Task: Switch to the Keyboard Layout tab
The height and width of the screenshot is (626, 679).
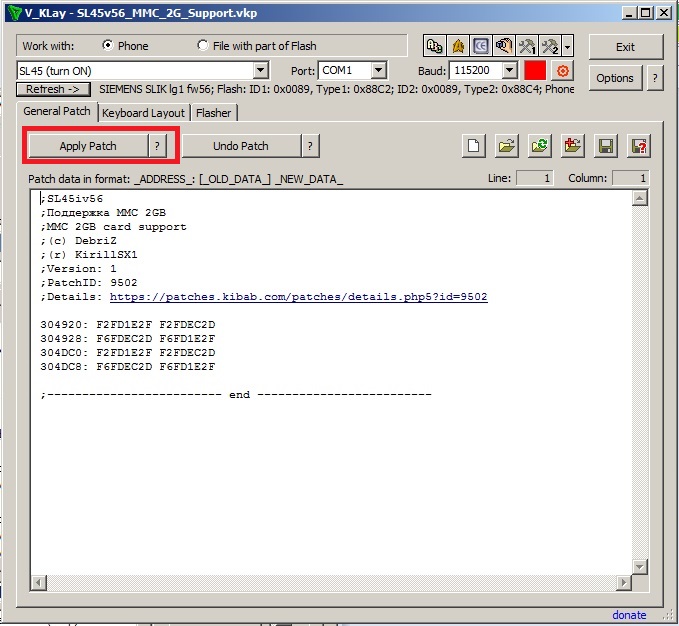Action: pyautogui.click(x=143, y=113)
